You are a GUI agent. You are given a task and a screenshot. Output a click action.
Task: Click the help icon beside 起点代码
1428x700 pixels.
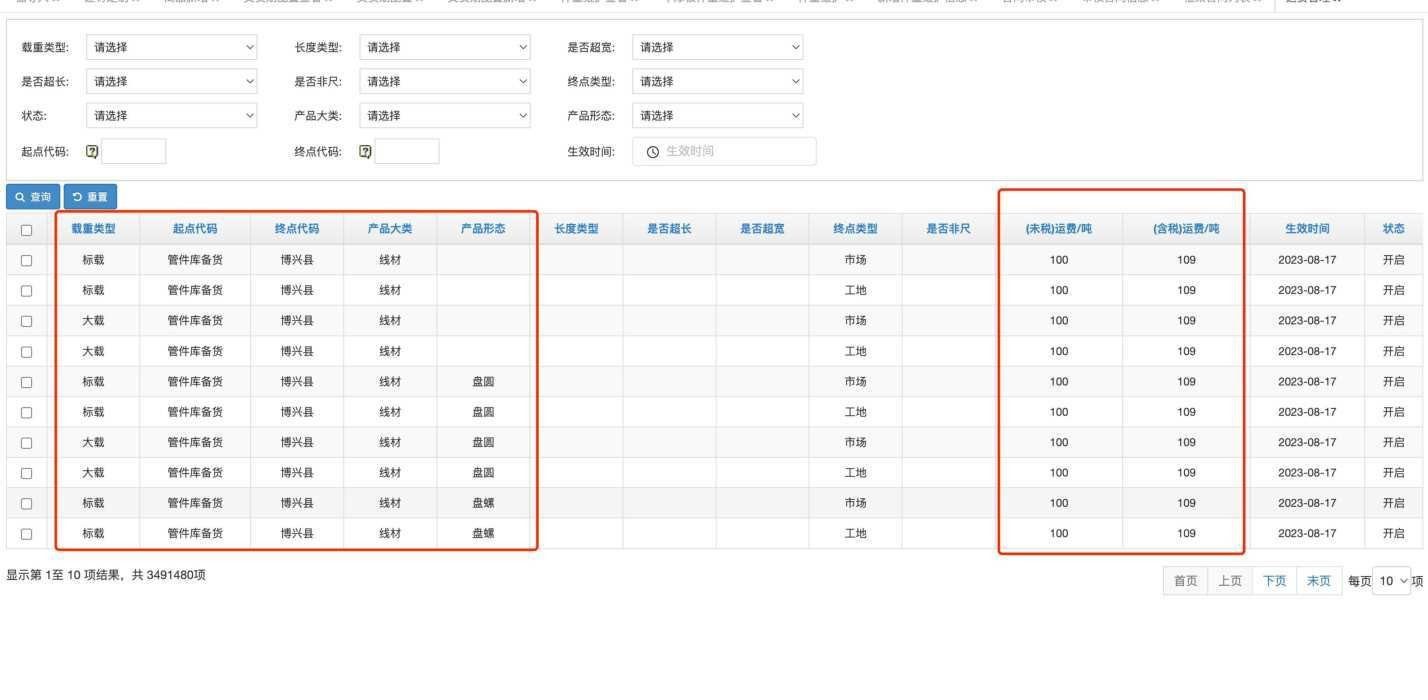[92, 152]
